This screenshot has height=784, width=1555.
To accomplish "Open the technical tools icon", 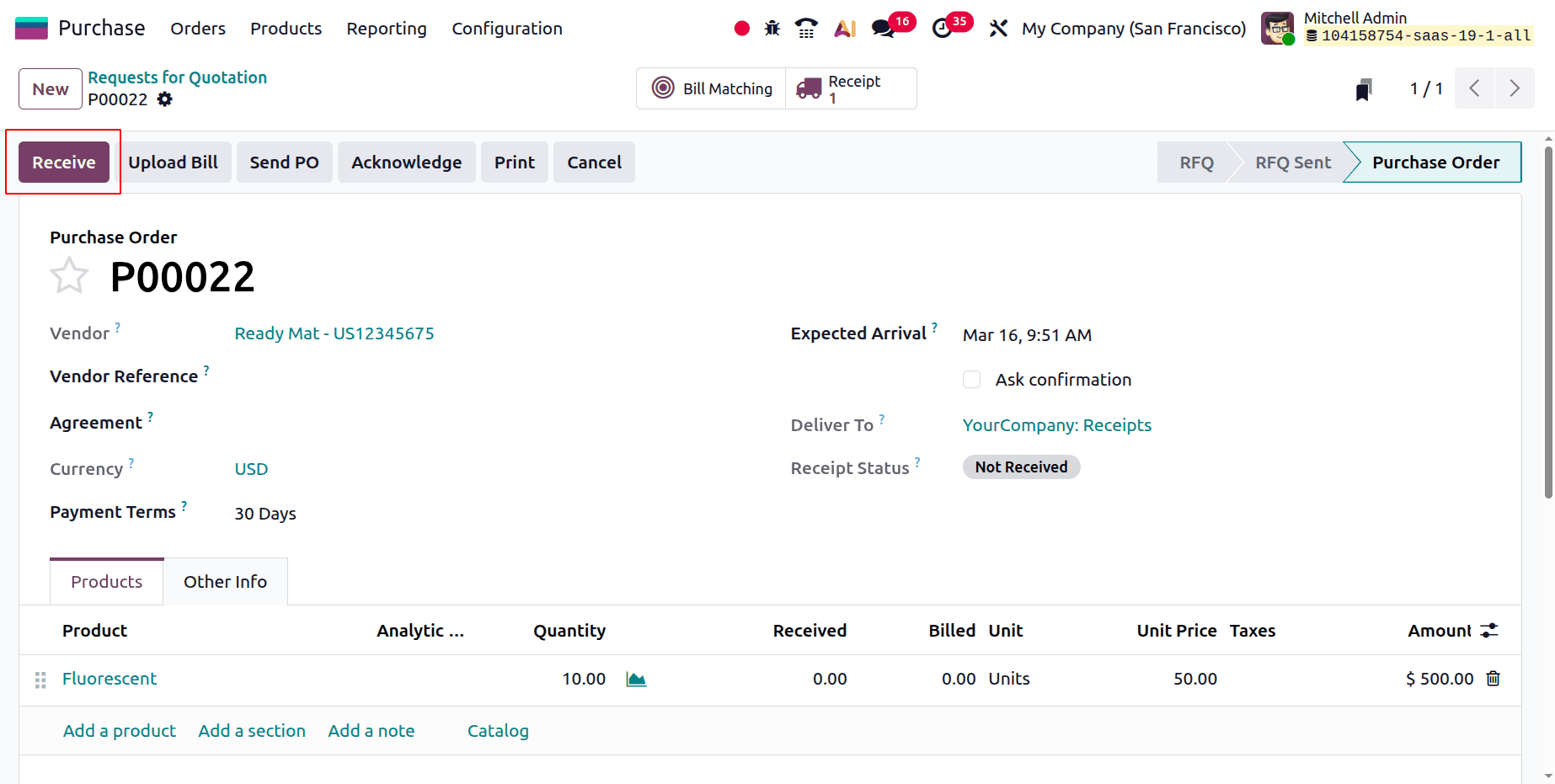I will [998, 28].
